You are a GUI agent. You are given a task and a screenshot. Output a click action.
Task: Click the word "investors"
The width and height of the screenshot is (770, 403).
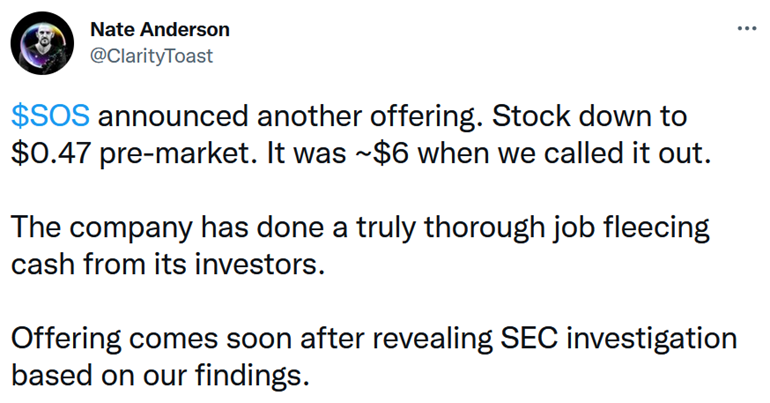tap(260, 265)
